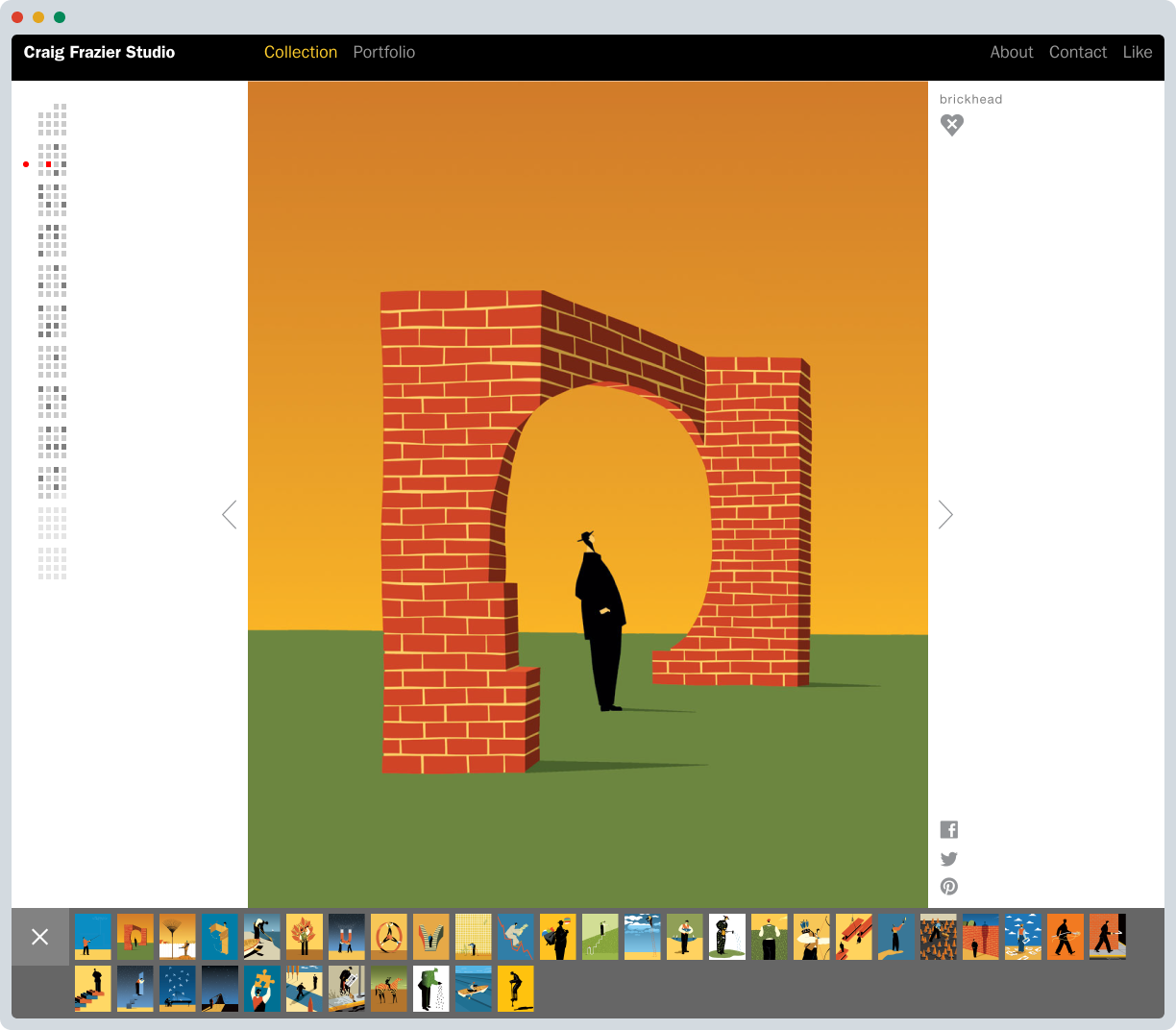Select the man climbing colored steps thumbnail
The height and width of the screenshot is (1030, 1176).
93,989
